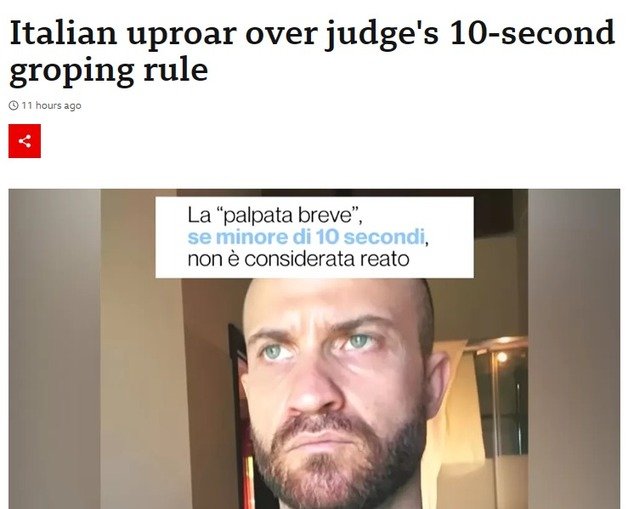Click '10-second' in the article headline
The height and width of the screenshot is (509, 628).
click(532, 32)
